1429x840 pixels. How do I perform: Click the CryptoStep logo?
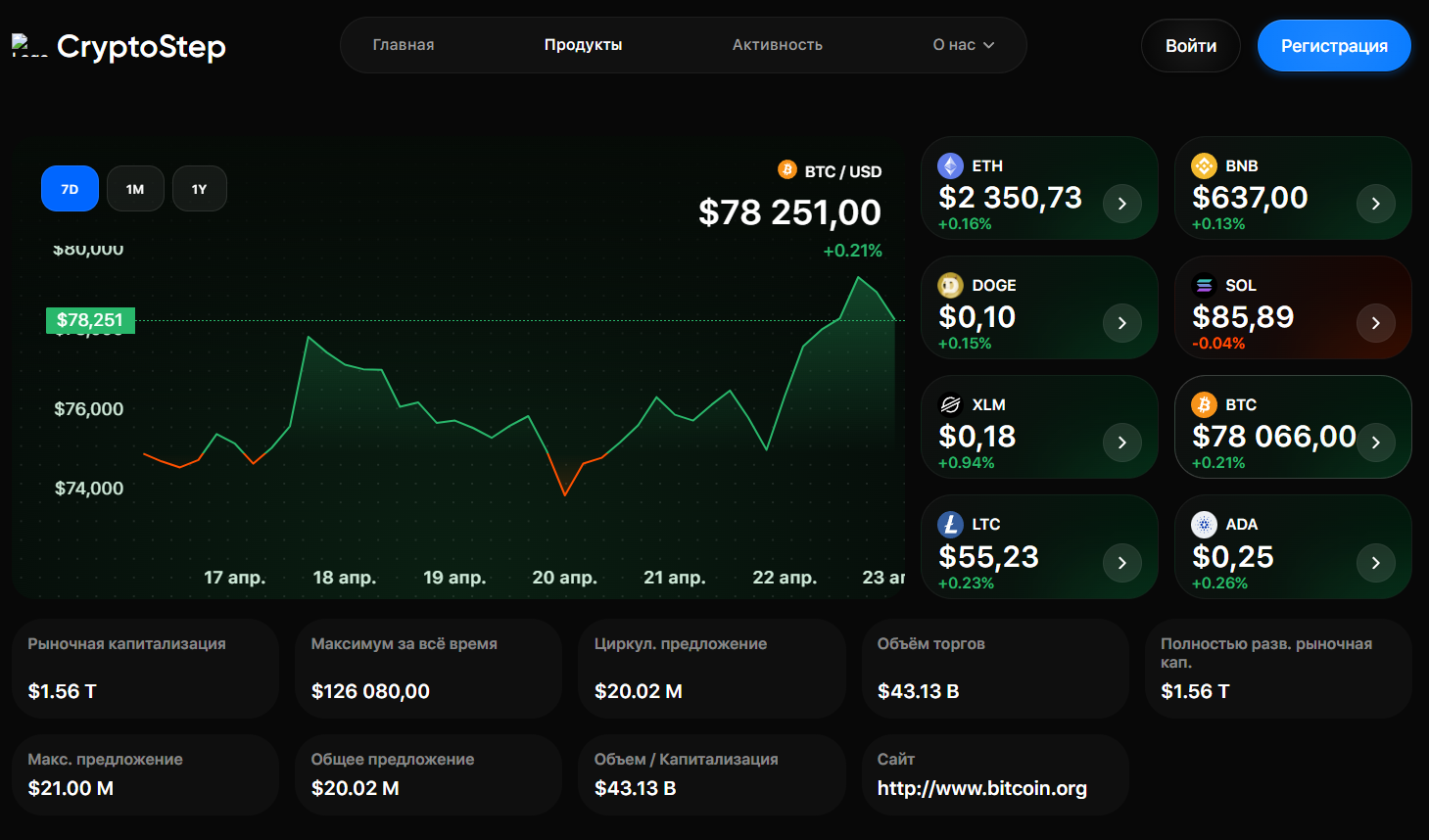(119, 46)
